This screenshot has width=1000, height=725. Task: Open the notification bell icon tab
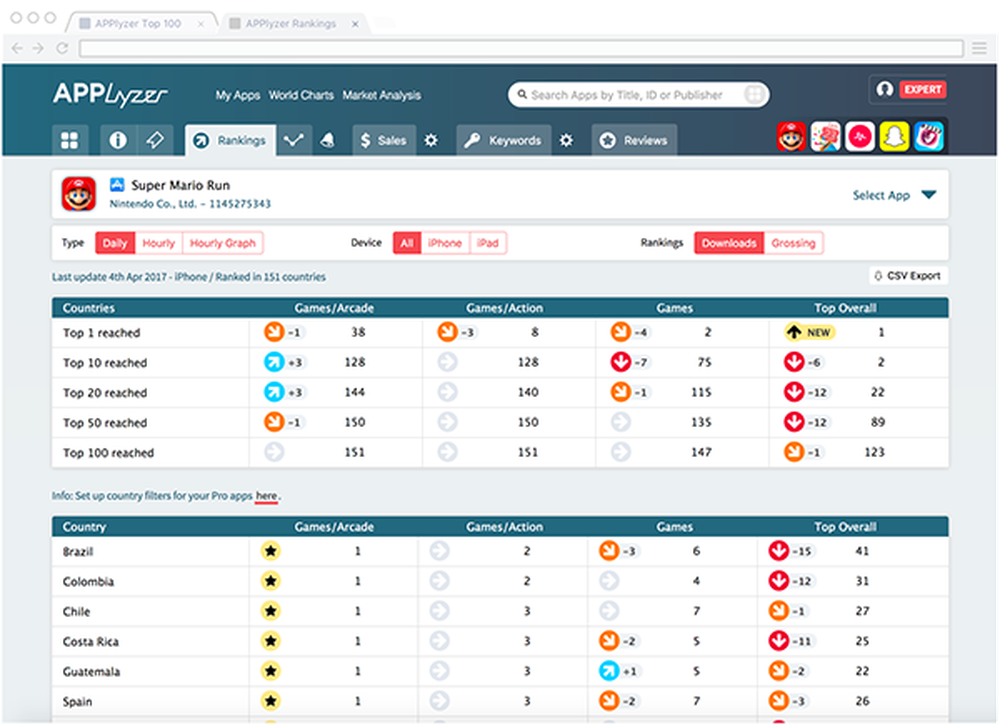coord(328,140)
